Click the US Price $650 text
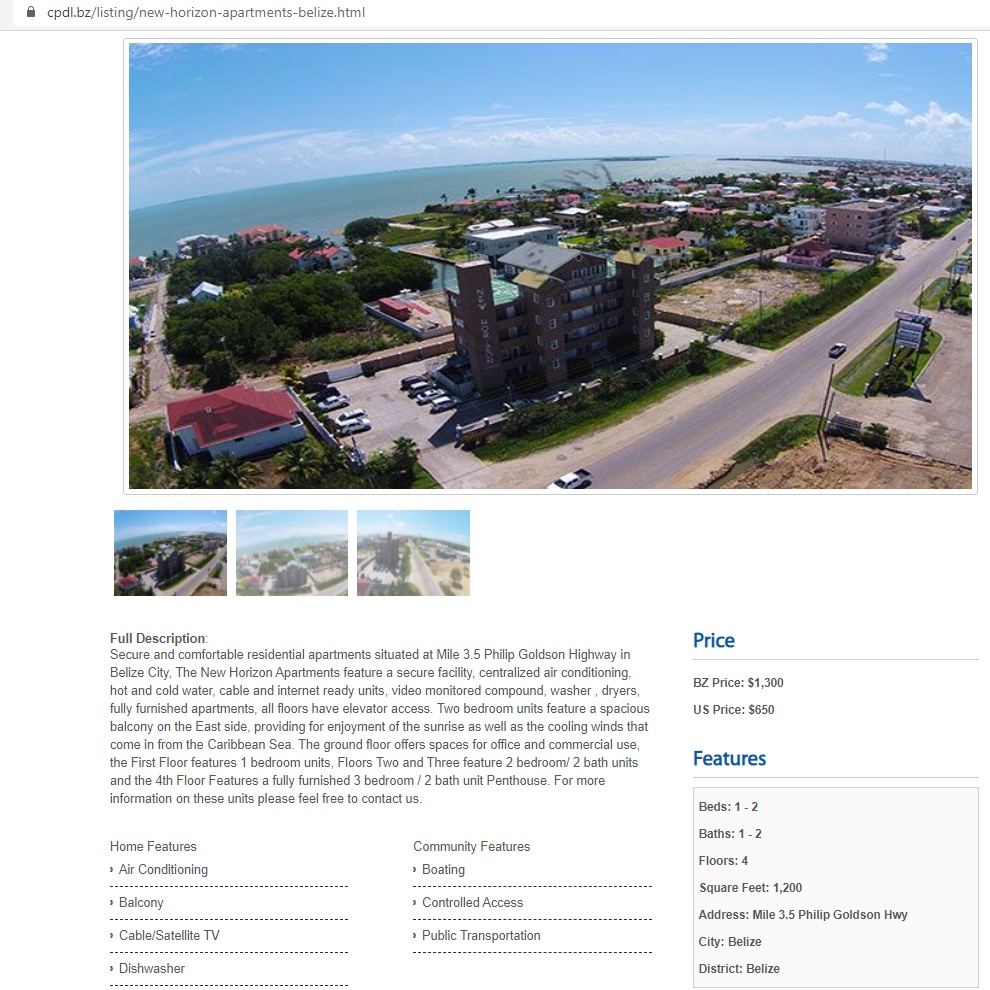This screenshot has height=990, width=990. (734, 709)
